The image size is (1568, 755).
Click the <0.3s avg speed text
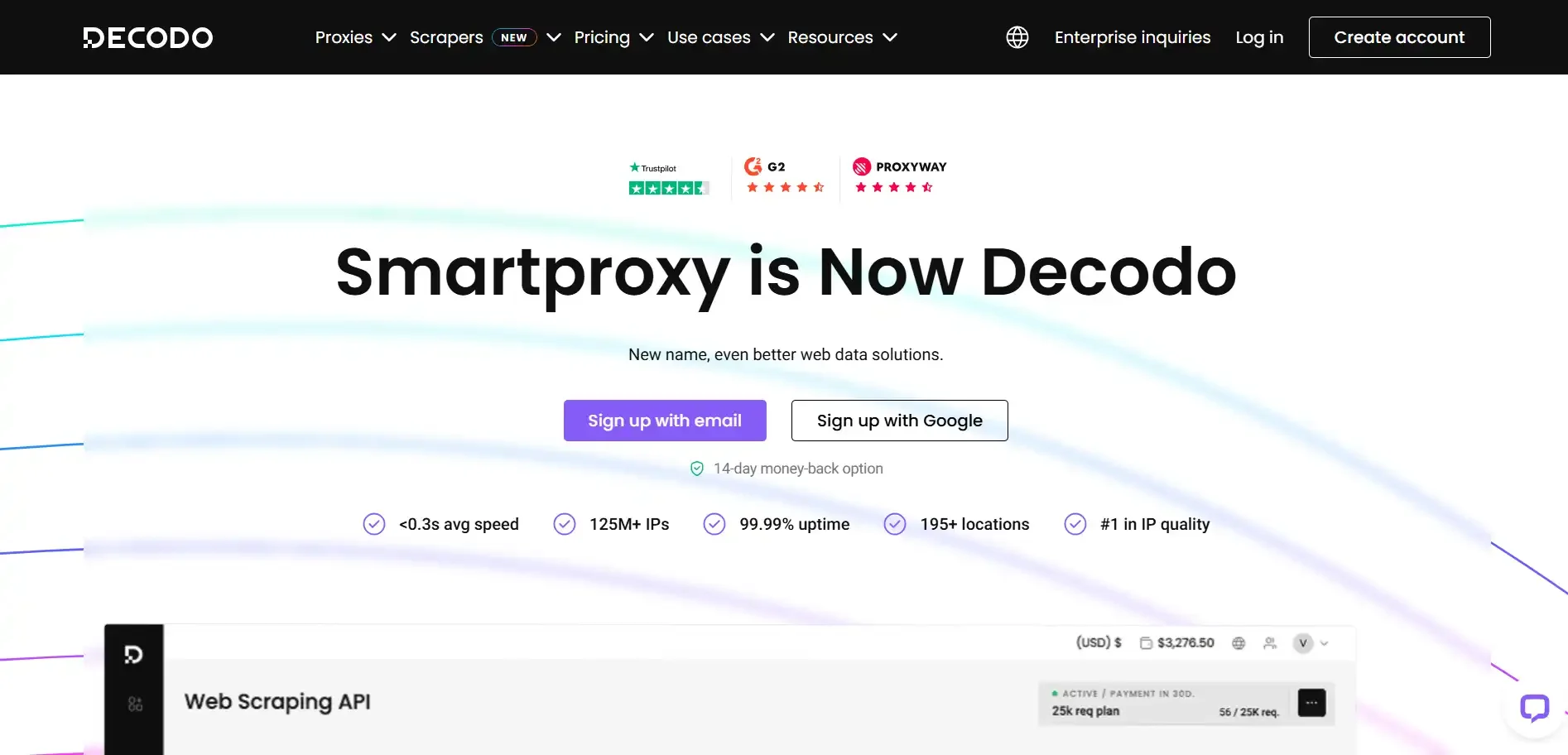(x=459, y=524)
